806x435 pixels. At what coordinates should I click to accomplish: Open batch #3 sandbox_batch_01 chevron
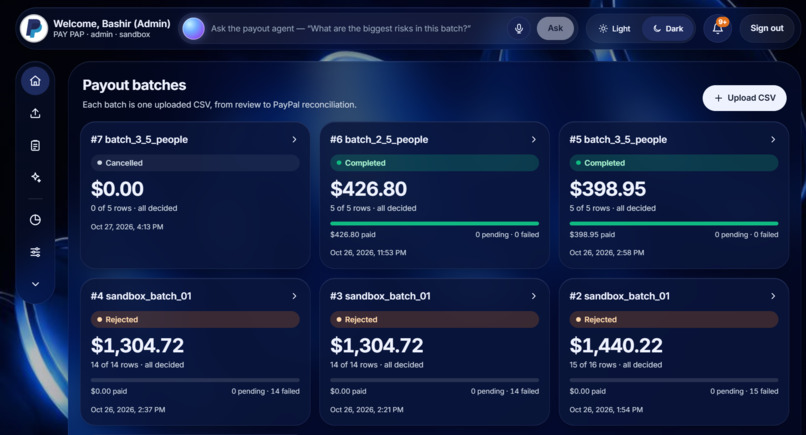point(534,296)
